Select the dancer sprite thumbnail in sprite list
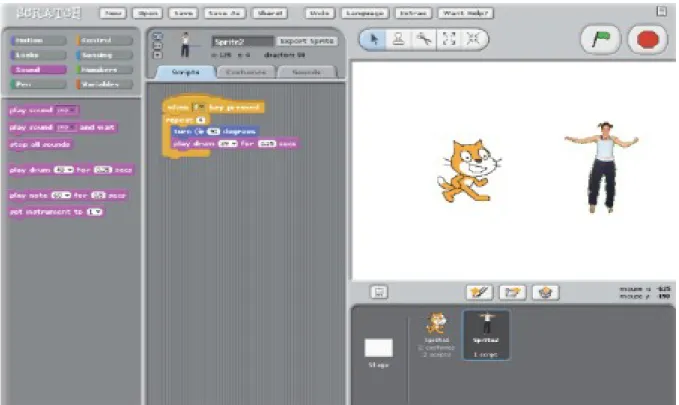This screenshot has width=679, height=405. [486, 335]
